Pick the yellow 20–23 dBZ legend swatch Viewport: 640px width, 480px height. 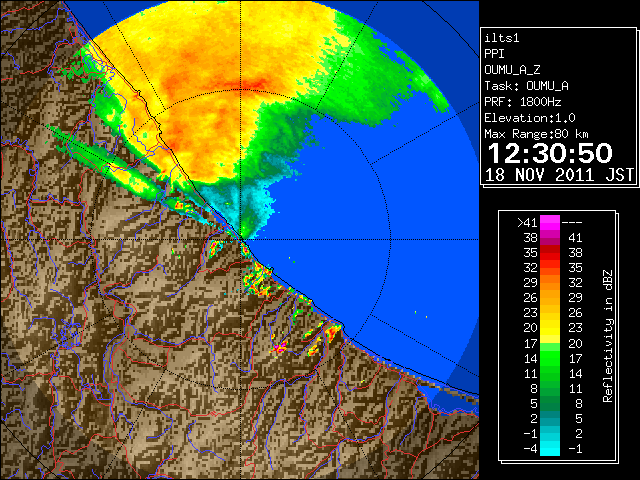550,328
